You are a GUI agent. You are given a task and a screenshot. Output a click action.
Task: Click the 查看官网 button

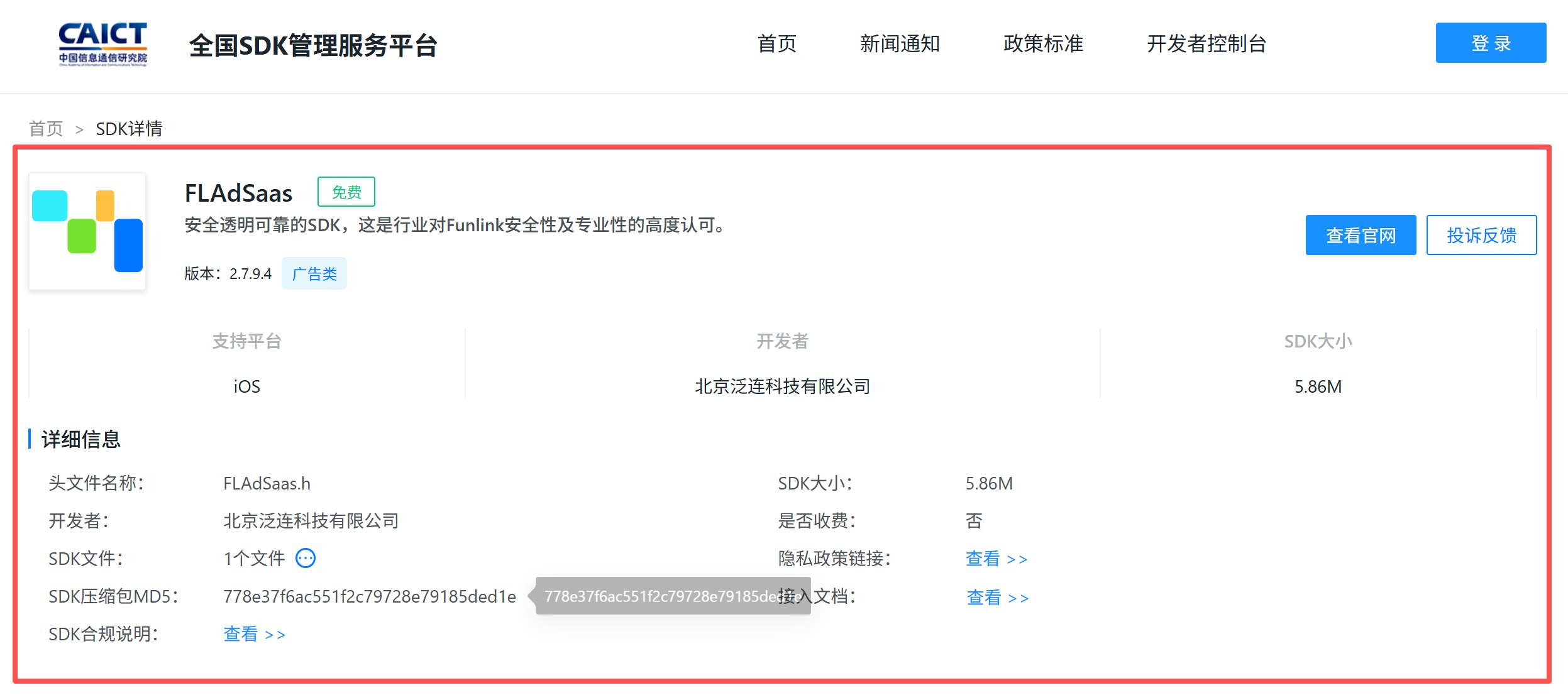tap(1361, 235)
